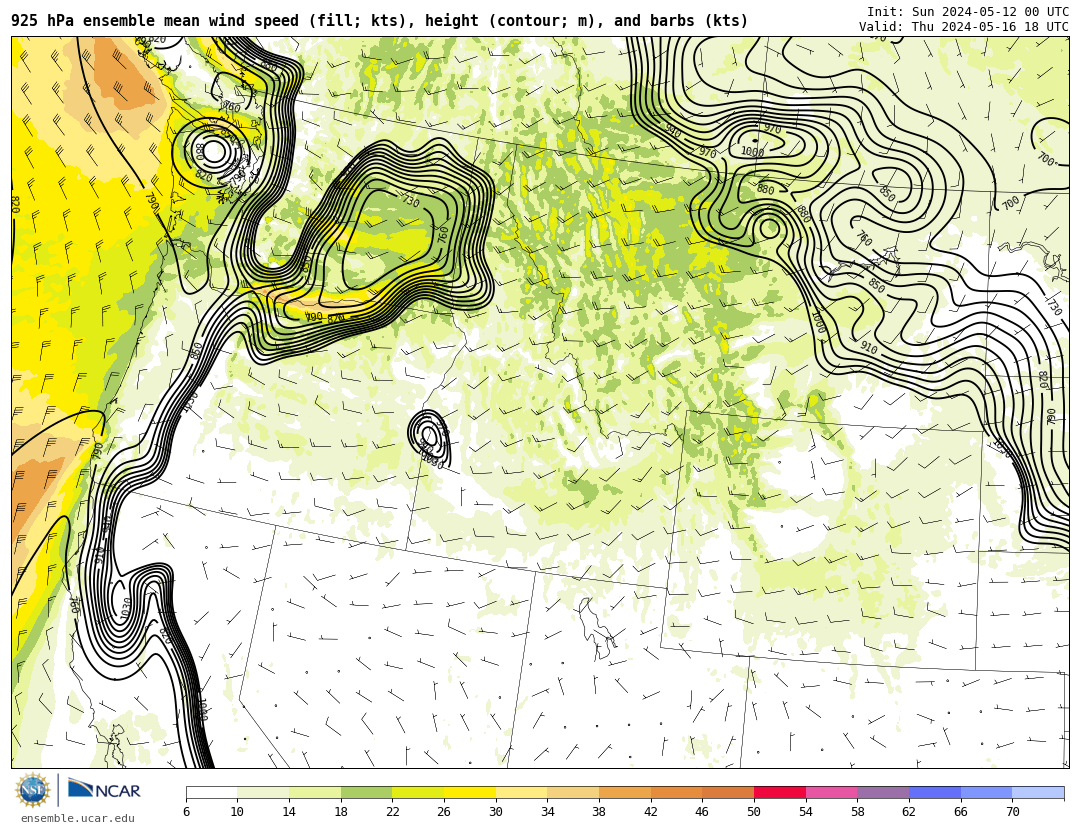Click the colorbar tick label '66'
The height and width of the screenshot is (831, 1080).
[x=960, y=812]
